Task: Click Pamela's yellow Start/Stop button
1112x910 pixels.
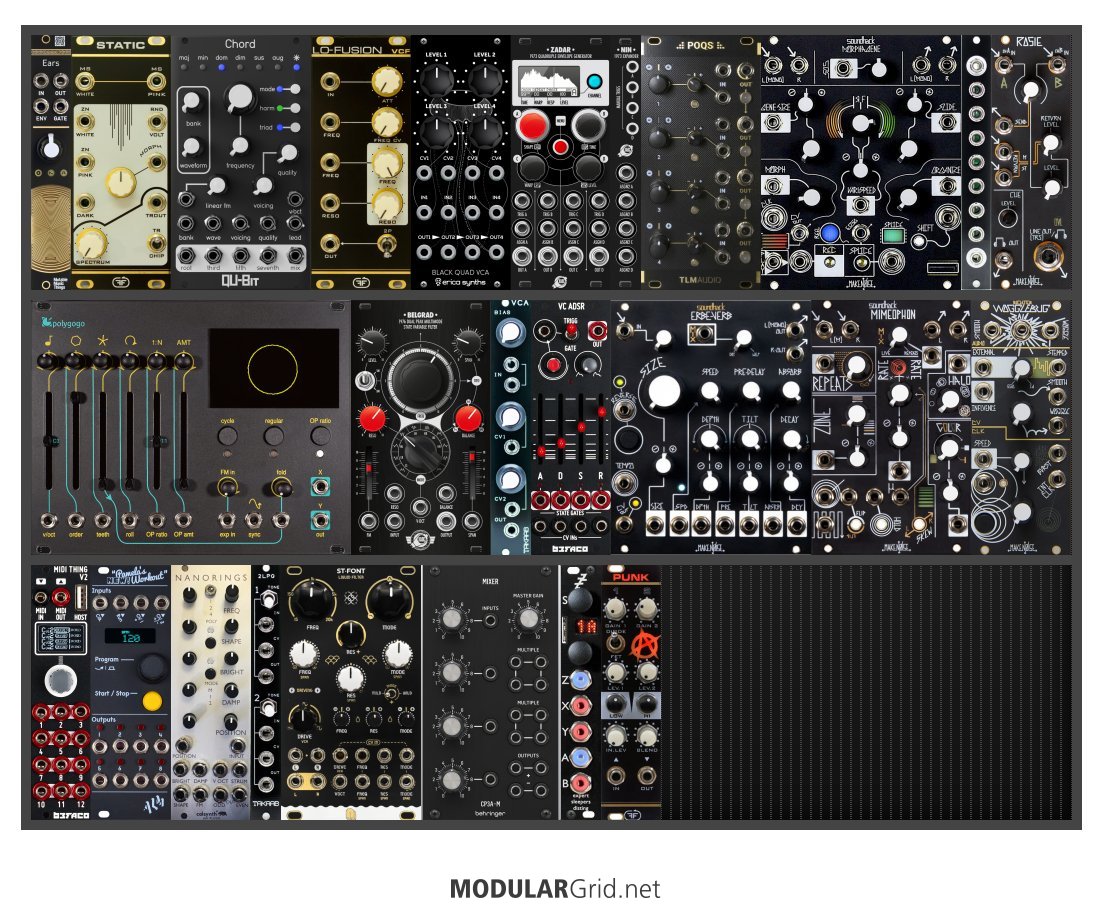Action: click(x=152, y=701)
